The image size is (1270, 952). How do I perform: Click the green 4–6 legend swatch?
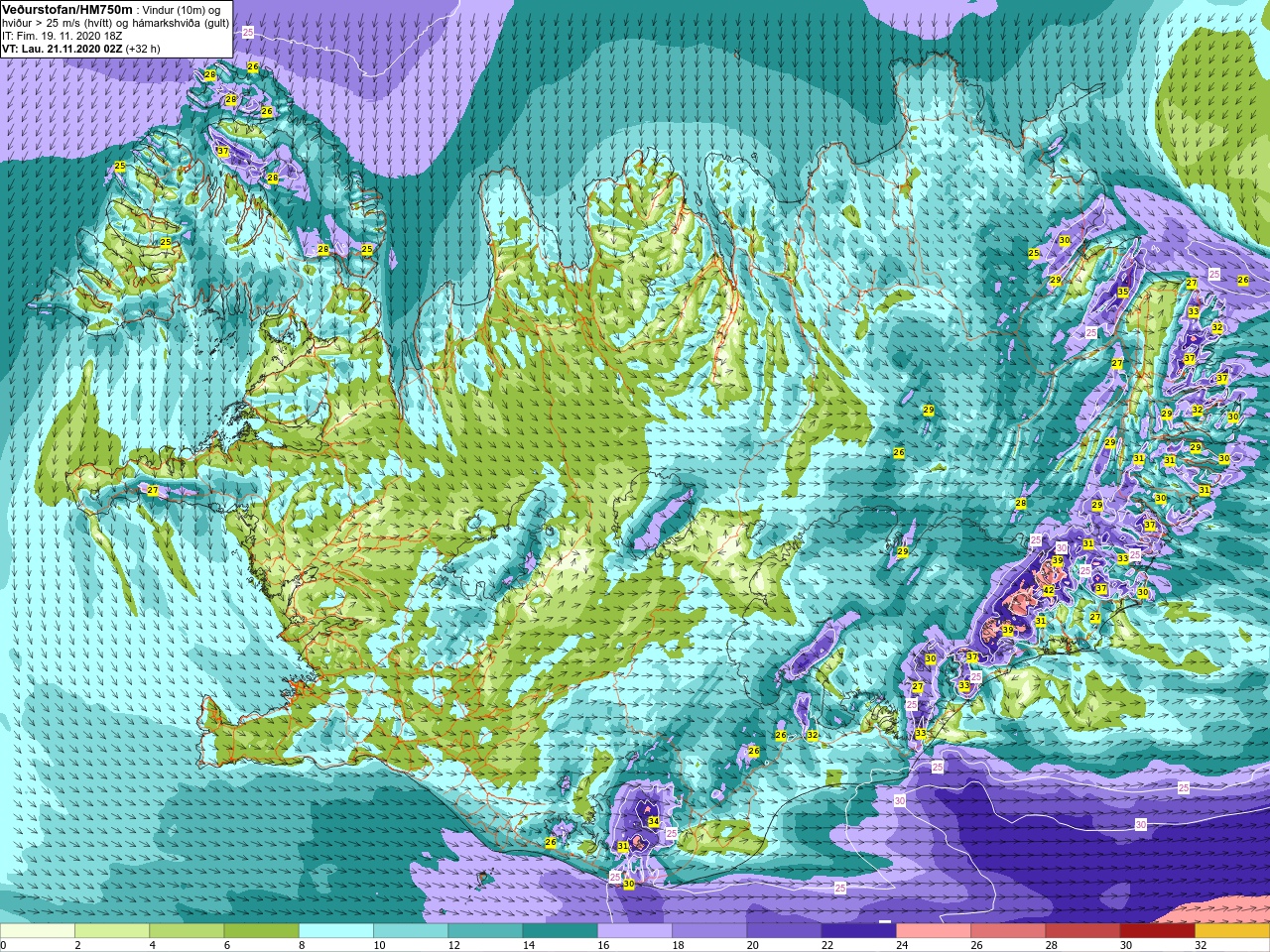[x=187, y=931]
